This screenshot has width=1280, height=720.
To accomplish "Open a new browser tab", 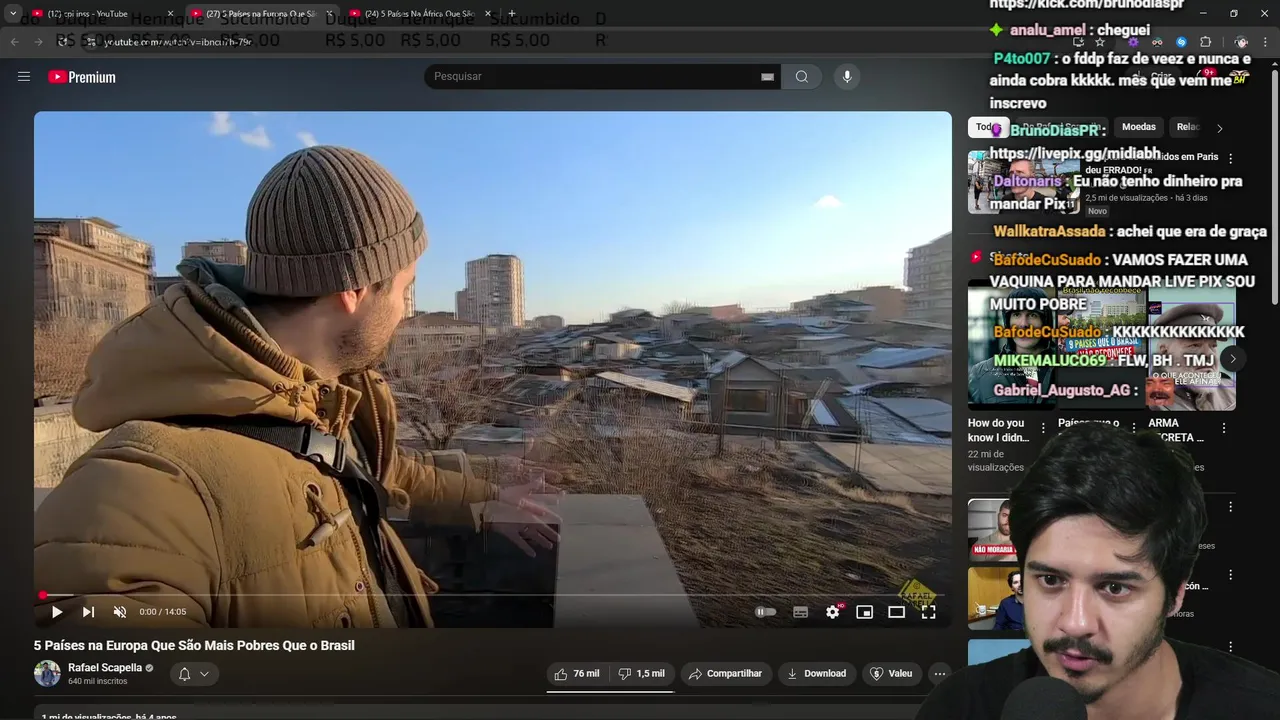I will [x=512, y=14].
